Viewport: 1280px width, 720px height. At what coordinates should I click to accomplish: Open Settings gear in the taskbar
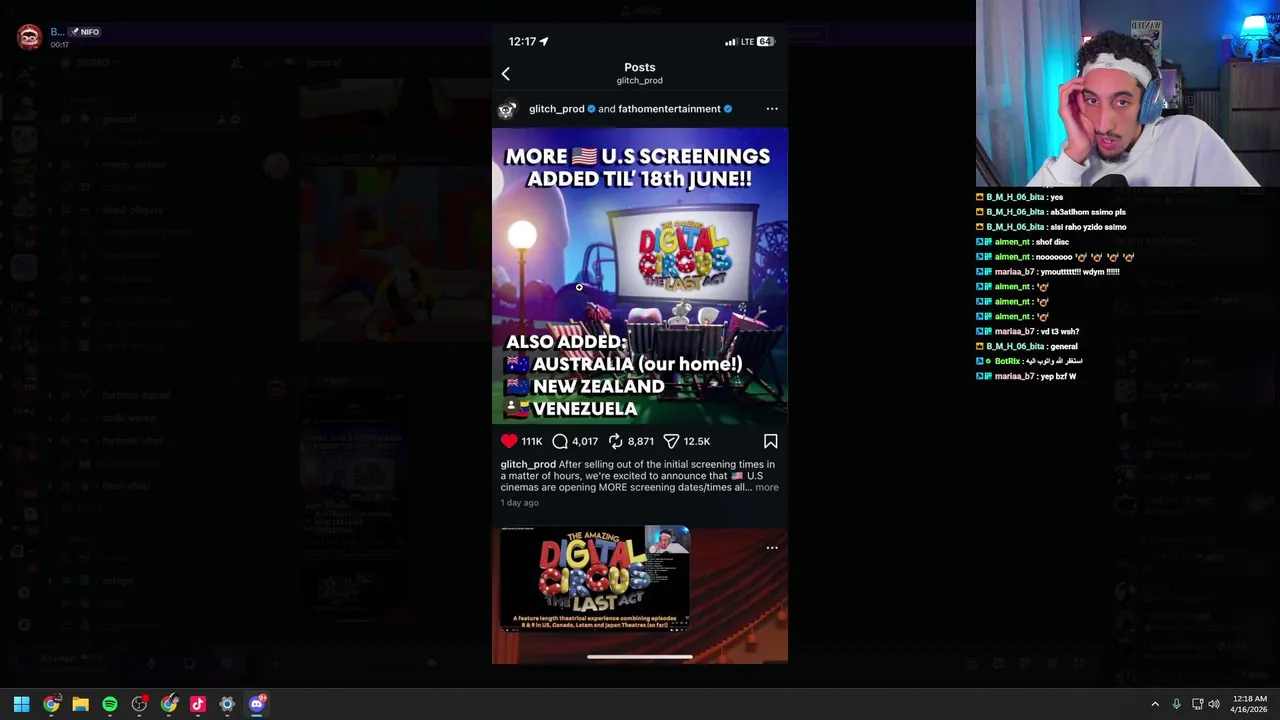pos(227,704)
